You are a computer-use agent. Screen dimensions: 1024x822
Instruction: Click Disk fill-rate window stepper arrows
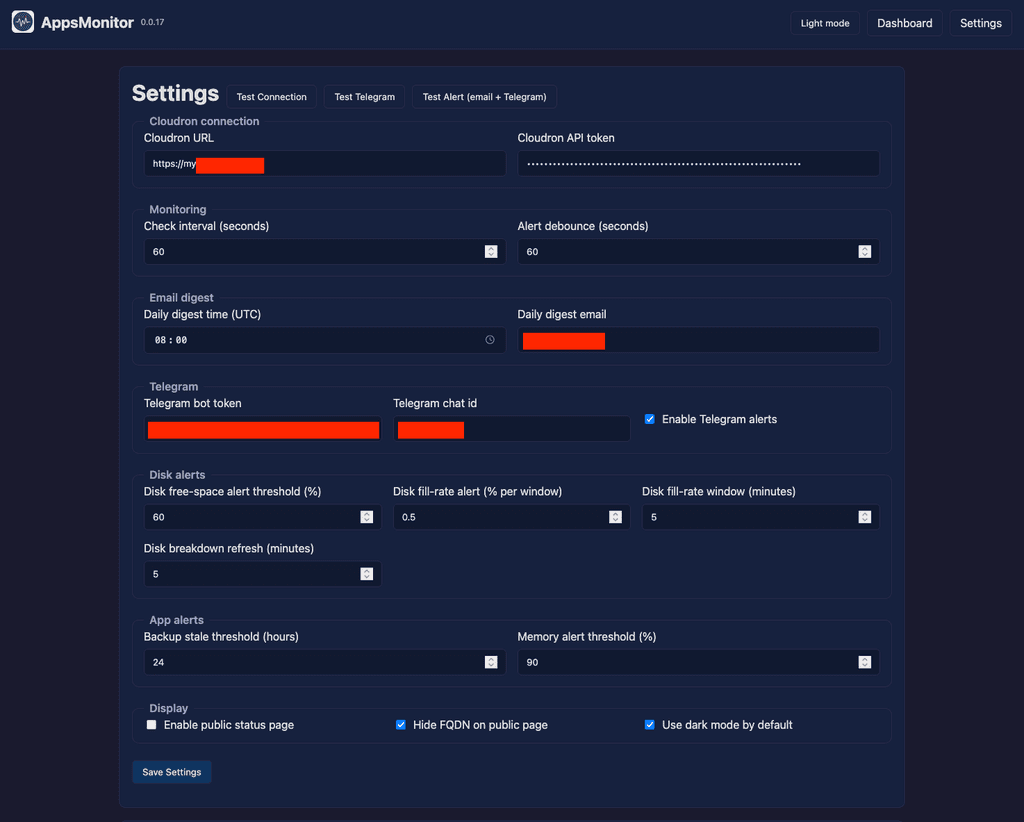(865, 516)
